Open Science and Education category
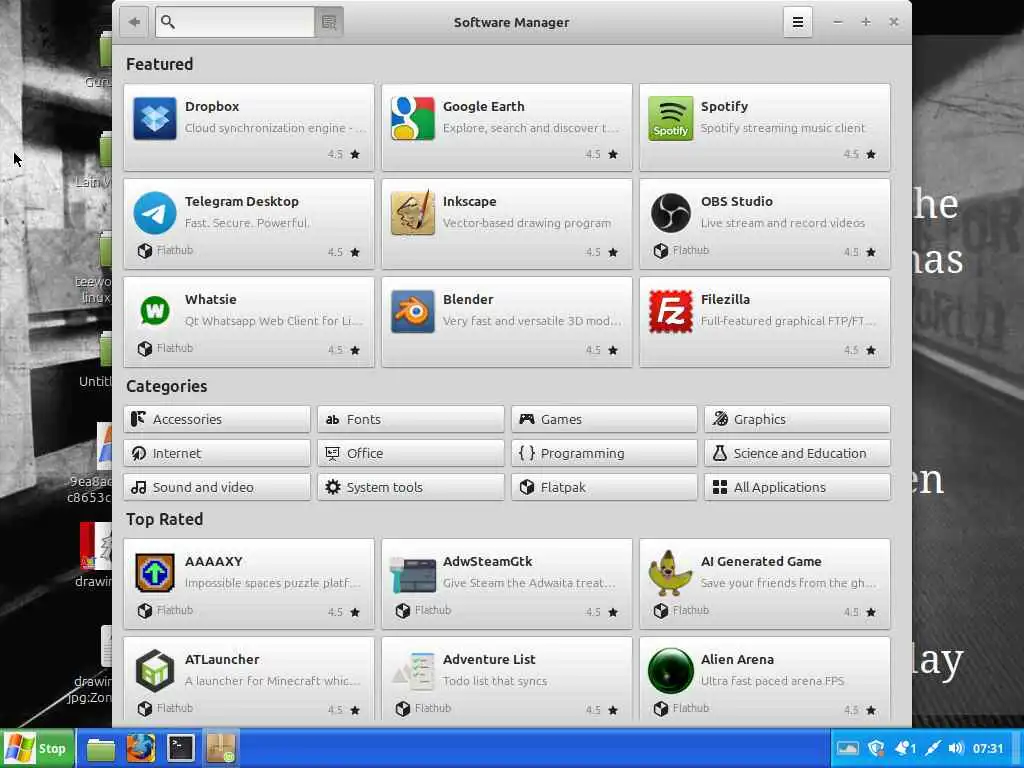Image resolution: width=1024 pixels, height=768 pixels. coord(797,453)
